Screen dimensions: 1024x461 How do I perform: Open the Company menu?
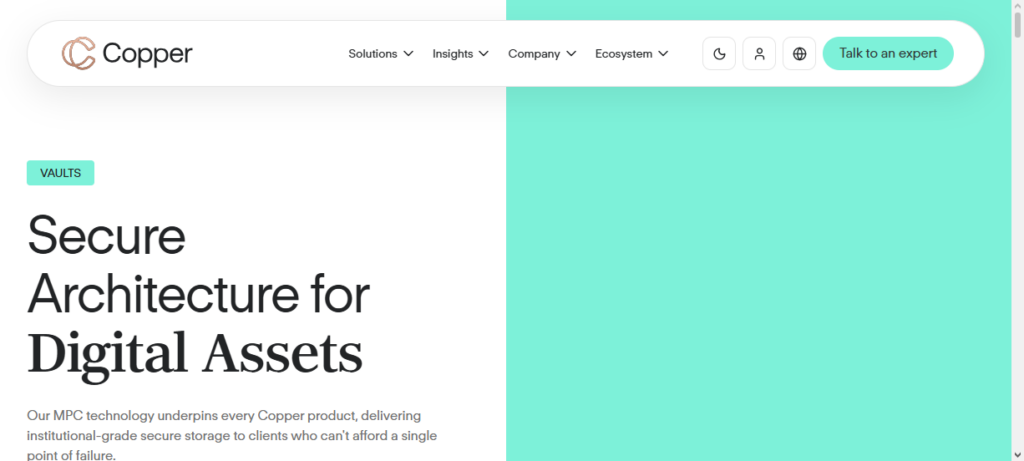(x=542, y=54)
